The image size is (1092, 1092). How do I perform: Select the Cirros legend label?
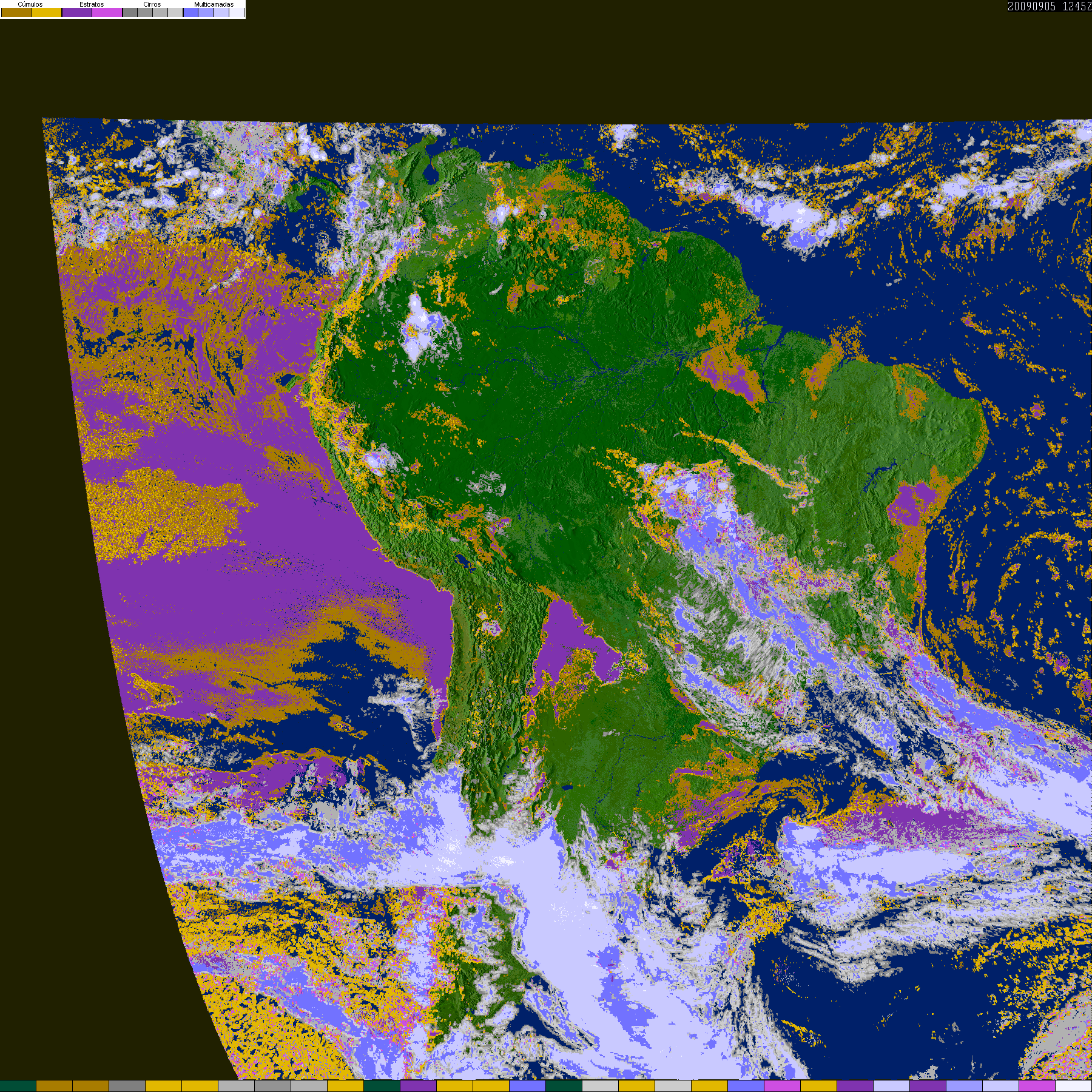[x=152, y=4]
